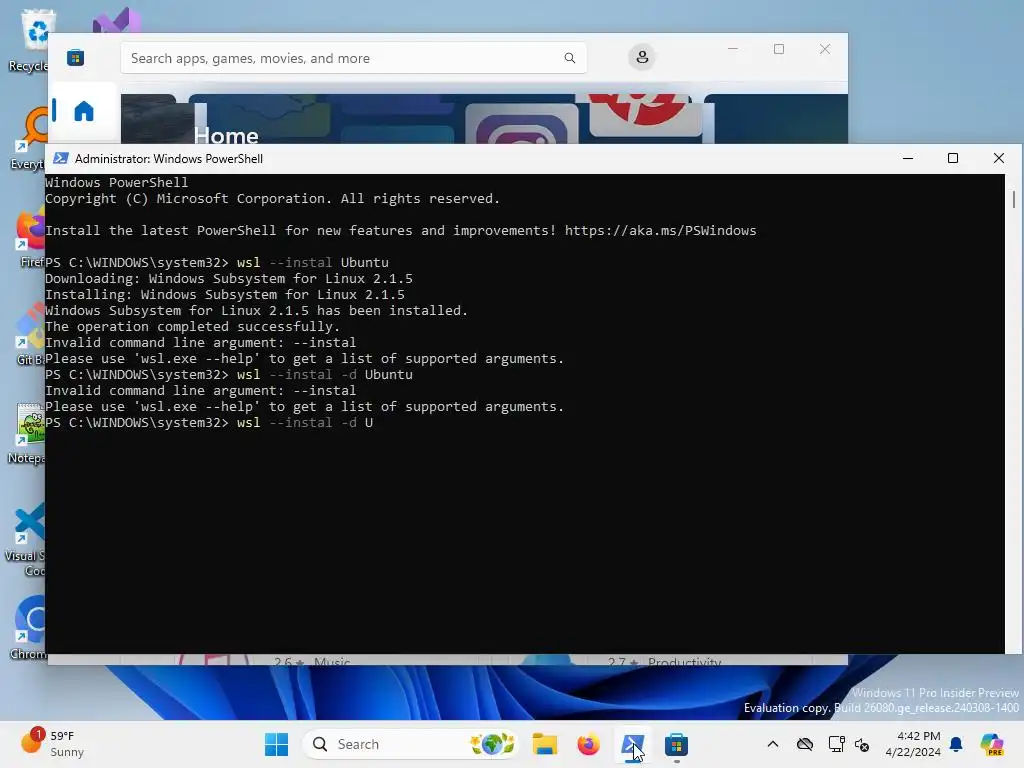Select the Visual Studio desktop icon
The width and height of the screenshot is (1024, 768).
(x=117, y=21)
